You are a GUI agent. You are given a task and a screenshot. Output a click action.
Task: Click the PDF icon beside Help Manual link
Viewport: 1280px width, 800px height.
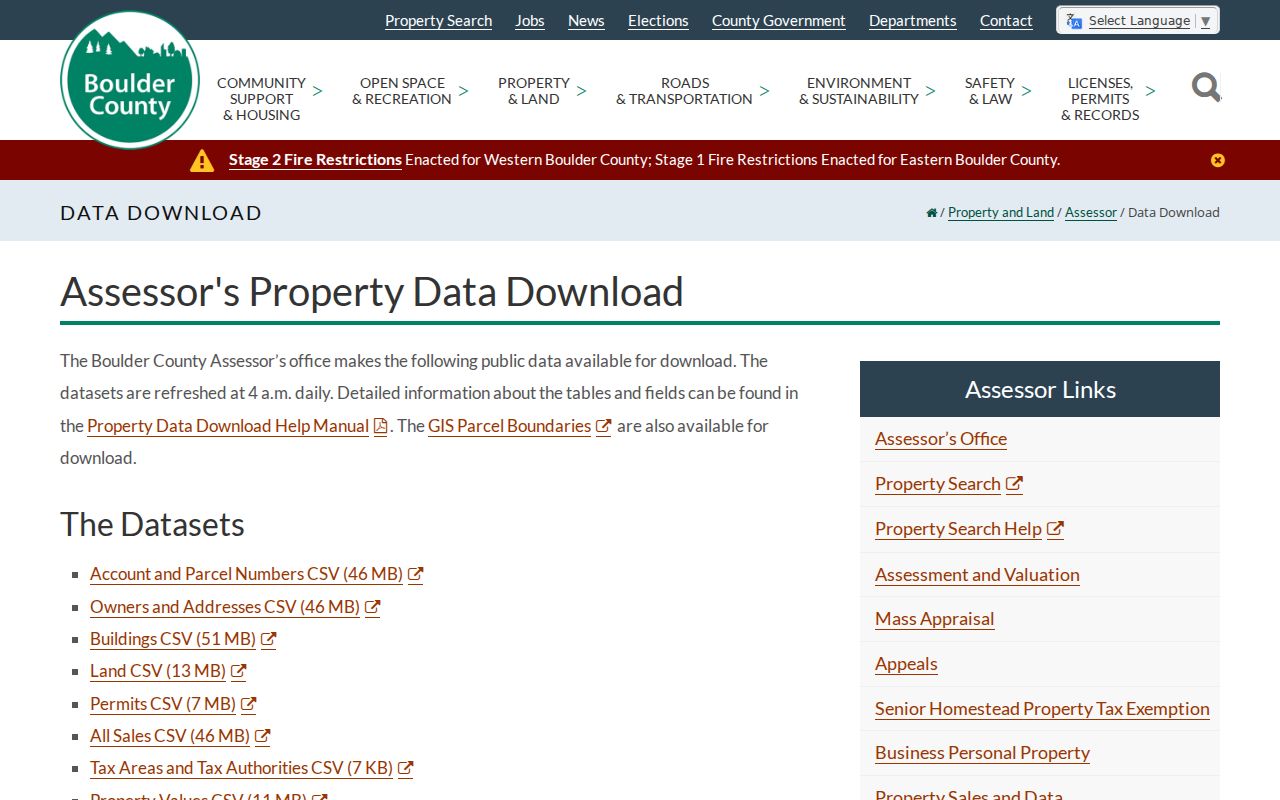click(x=380, y=427)
